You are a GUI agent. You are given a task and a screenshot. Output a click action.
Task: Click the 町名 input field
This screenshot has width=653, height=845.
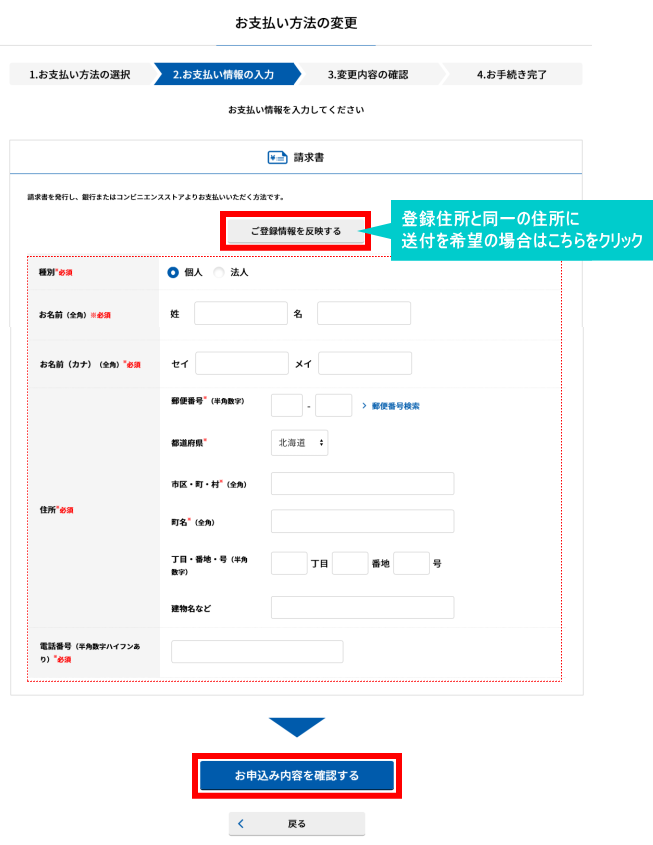coord(363,521)
